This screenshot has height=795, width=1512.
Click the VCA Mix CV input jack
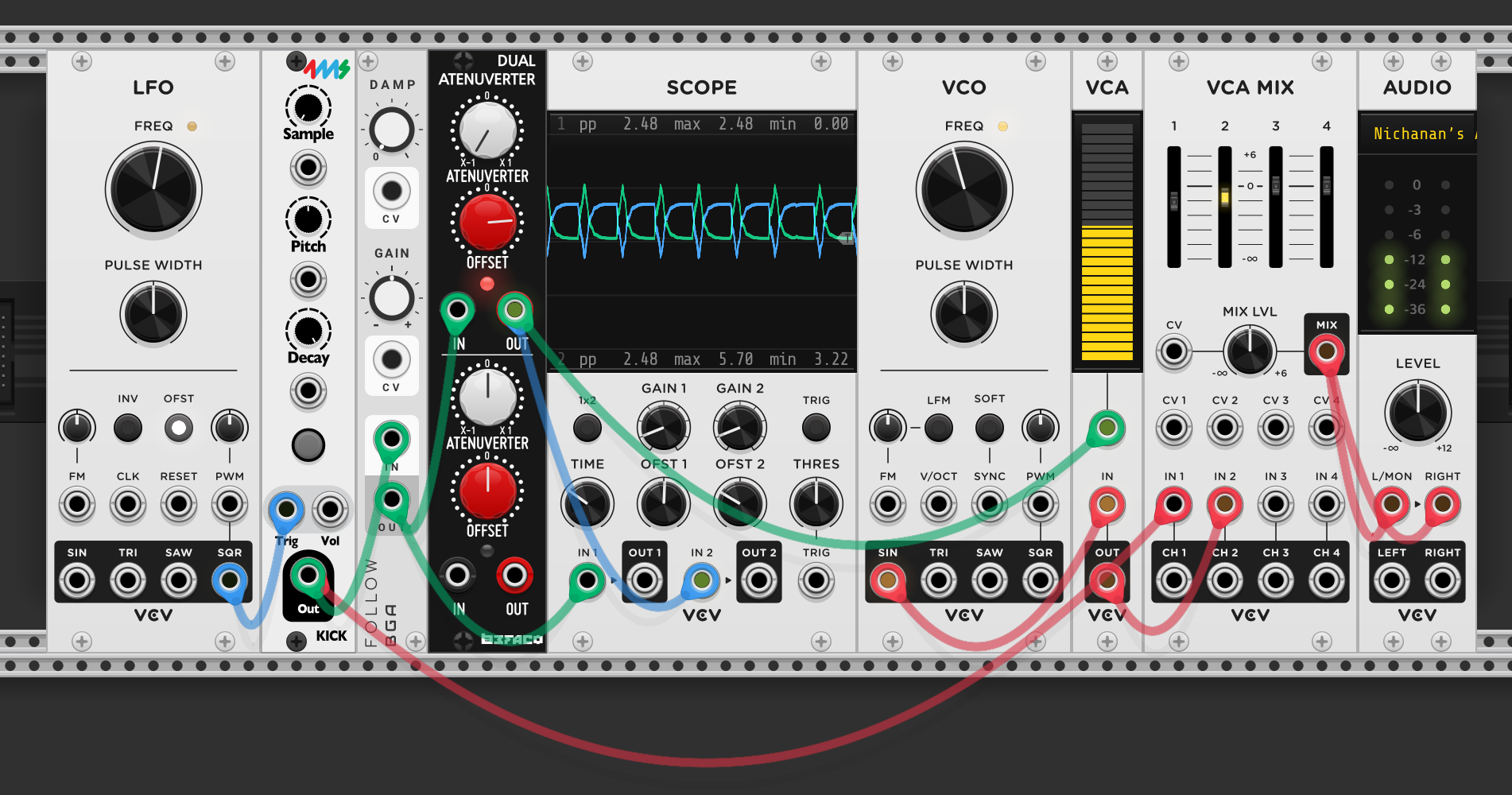click(1174, 351)
